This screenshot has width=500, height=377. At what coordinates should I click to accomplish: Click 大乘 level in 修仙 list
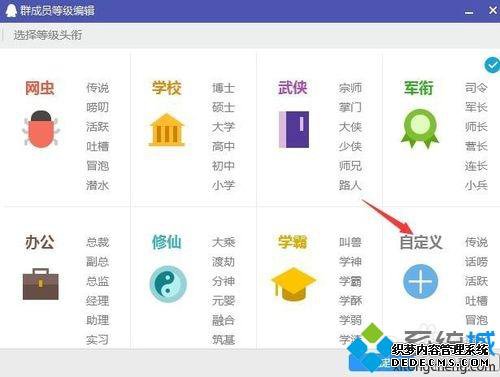(x=223, y=242)
